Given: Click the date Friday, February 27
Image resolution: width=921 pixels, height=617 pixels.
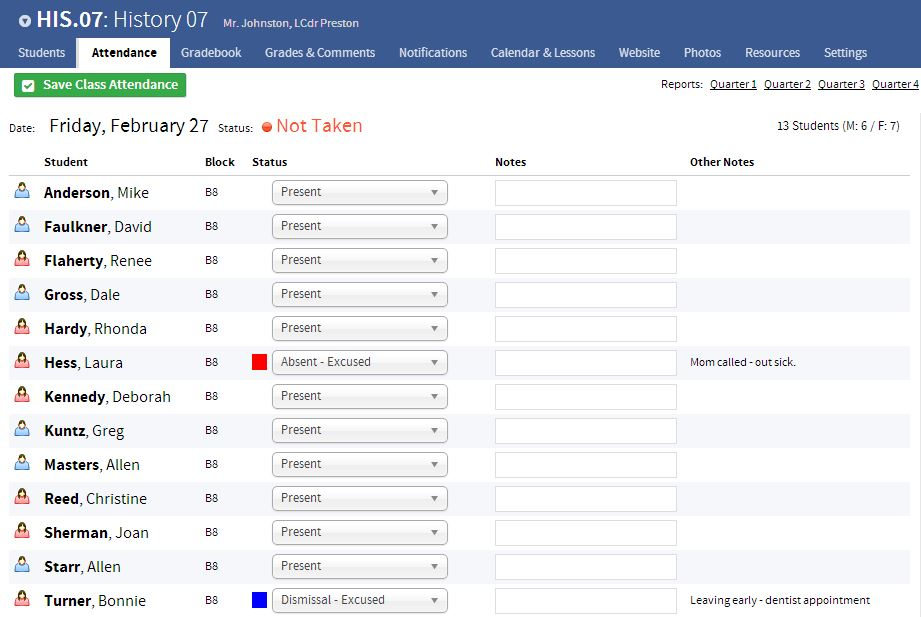Looking at the screenshot, I should pyautogui.click(x=129, y=126).
